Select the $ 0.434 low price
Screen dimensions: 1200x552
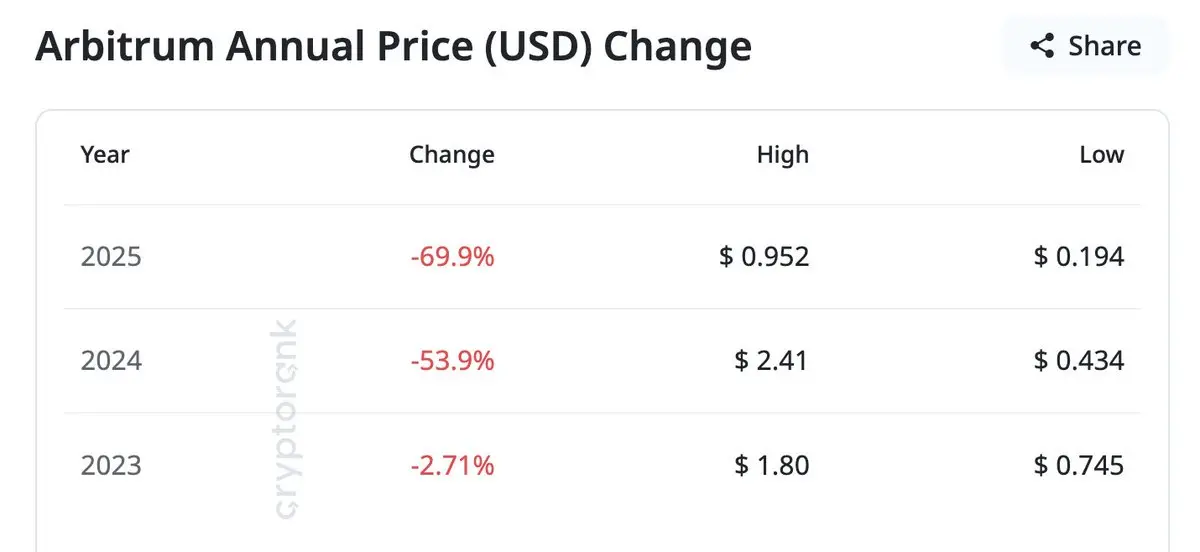point(1079,360)
